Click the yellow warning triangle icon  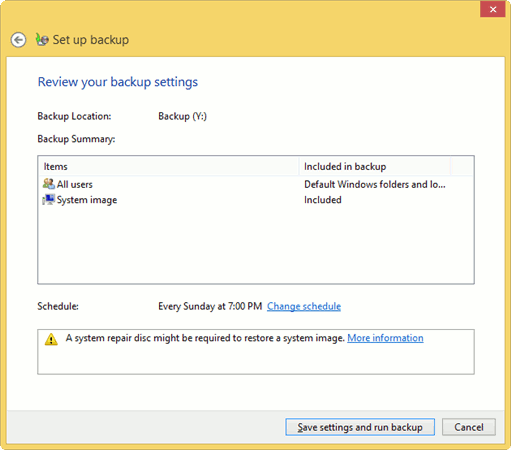click(x=51, y=339)
